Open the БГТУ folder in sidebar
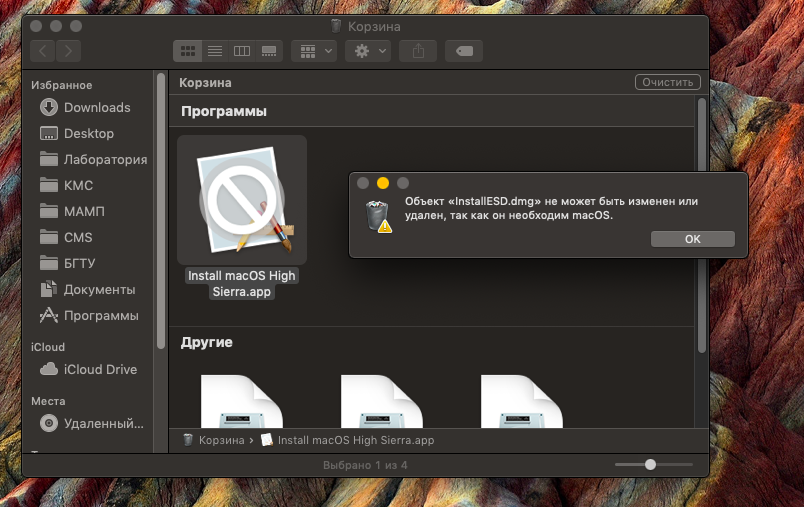The image size is (804, 507). point(67,263)
